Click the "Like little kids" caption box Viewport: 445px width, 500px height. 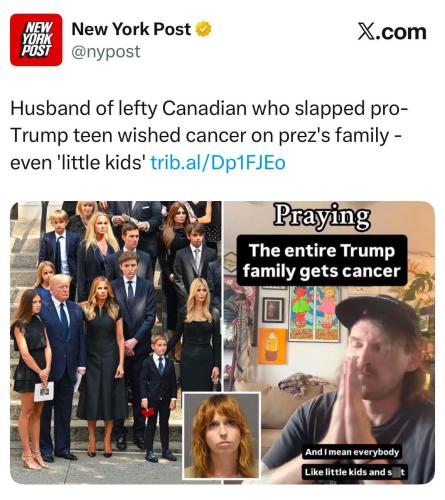click(x=354, y=472)
